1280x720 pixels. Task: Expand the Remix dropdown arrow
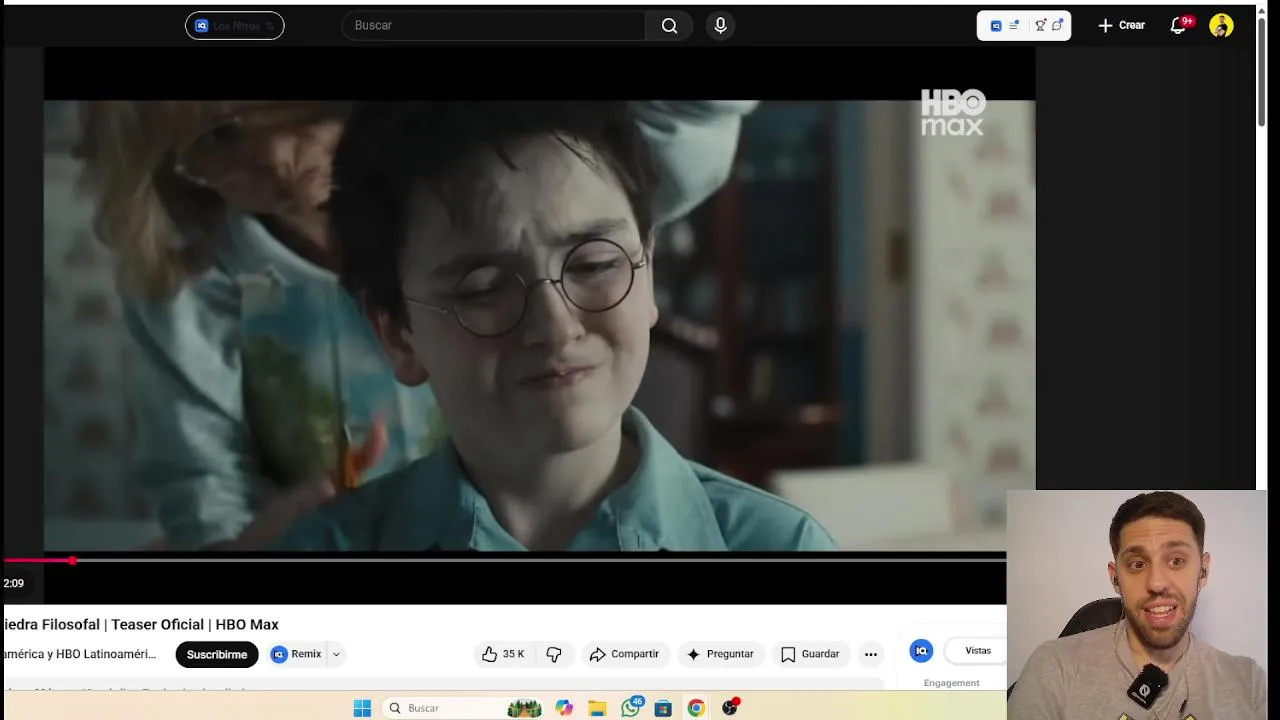(x=336, y=654)
